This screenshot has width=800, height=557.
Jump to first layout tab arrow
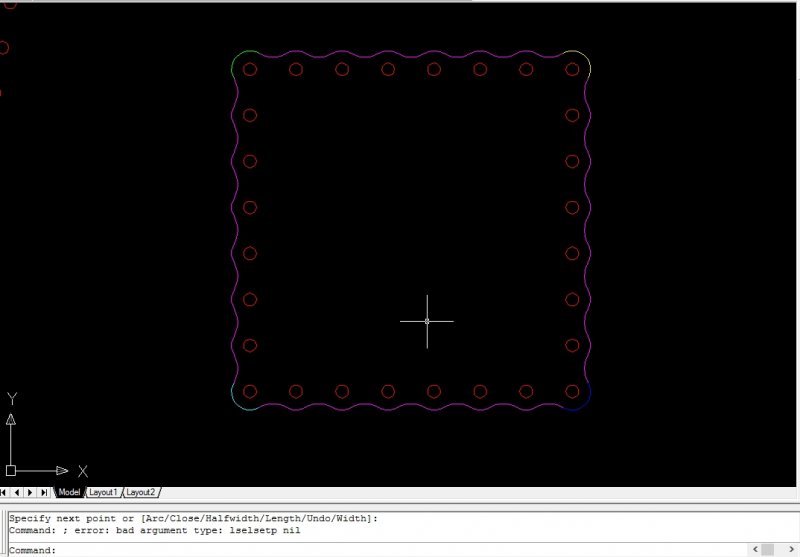point(4,492)
